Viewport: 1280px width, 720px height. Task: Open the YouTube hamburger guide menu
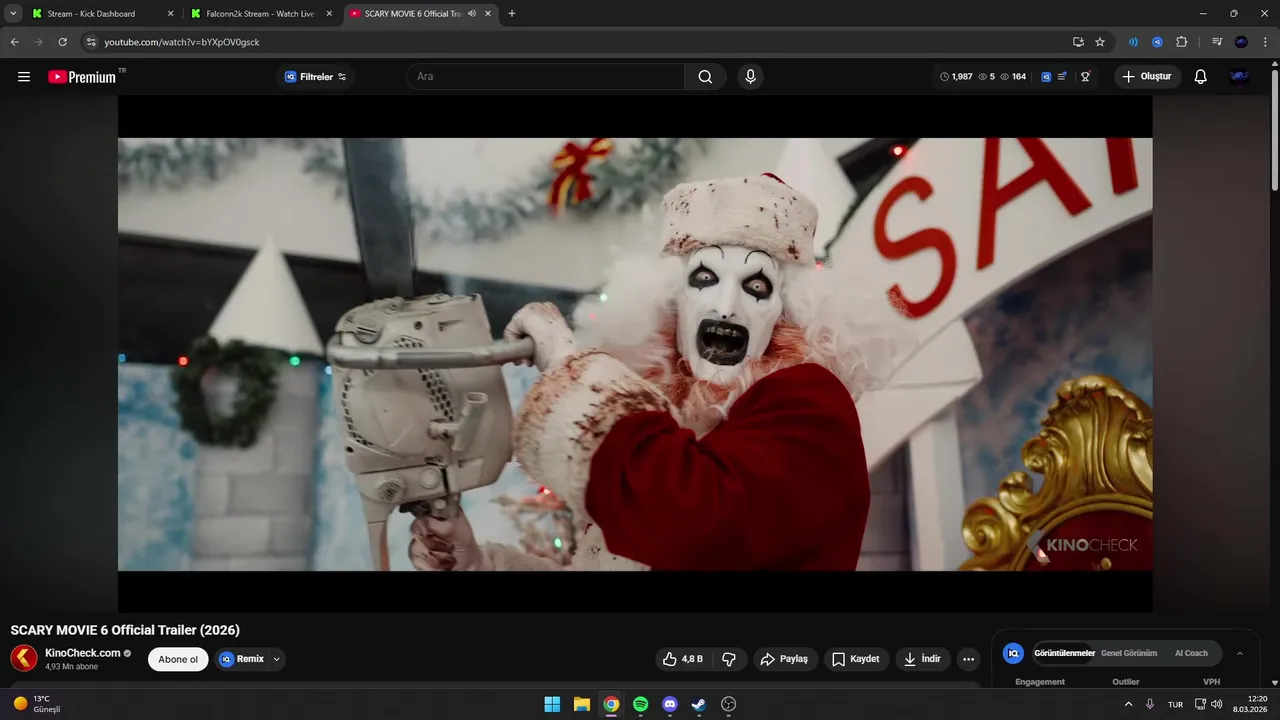(x=24, y=77)
